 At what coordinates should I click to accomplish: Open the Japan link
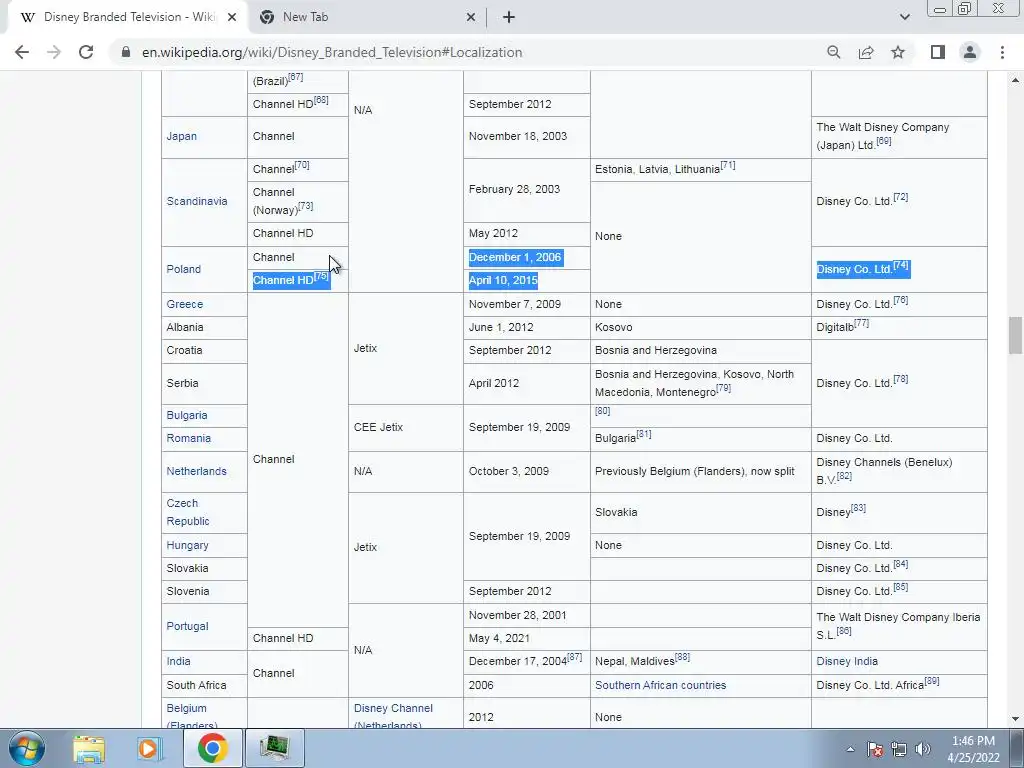[182, 136]
